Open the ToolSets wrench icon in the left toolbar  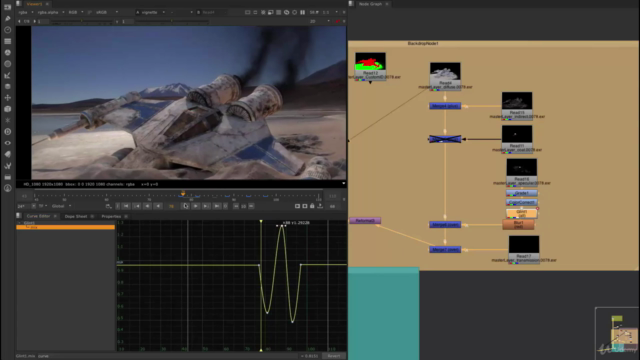[x=7, y=166]
